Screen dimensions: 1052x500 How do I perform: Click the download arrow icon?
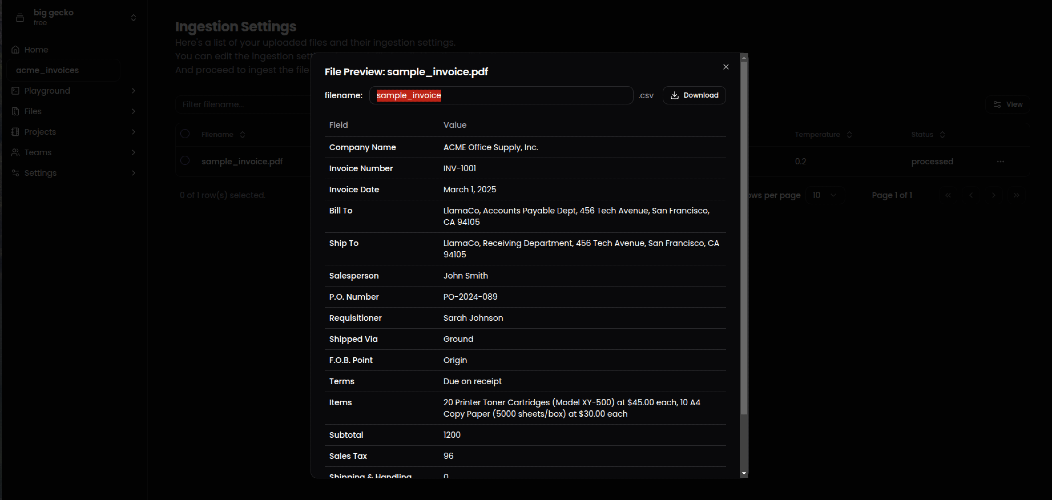pyautogui.click(x=675, y=95)
